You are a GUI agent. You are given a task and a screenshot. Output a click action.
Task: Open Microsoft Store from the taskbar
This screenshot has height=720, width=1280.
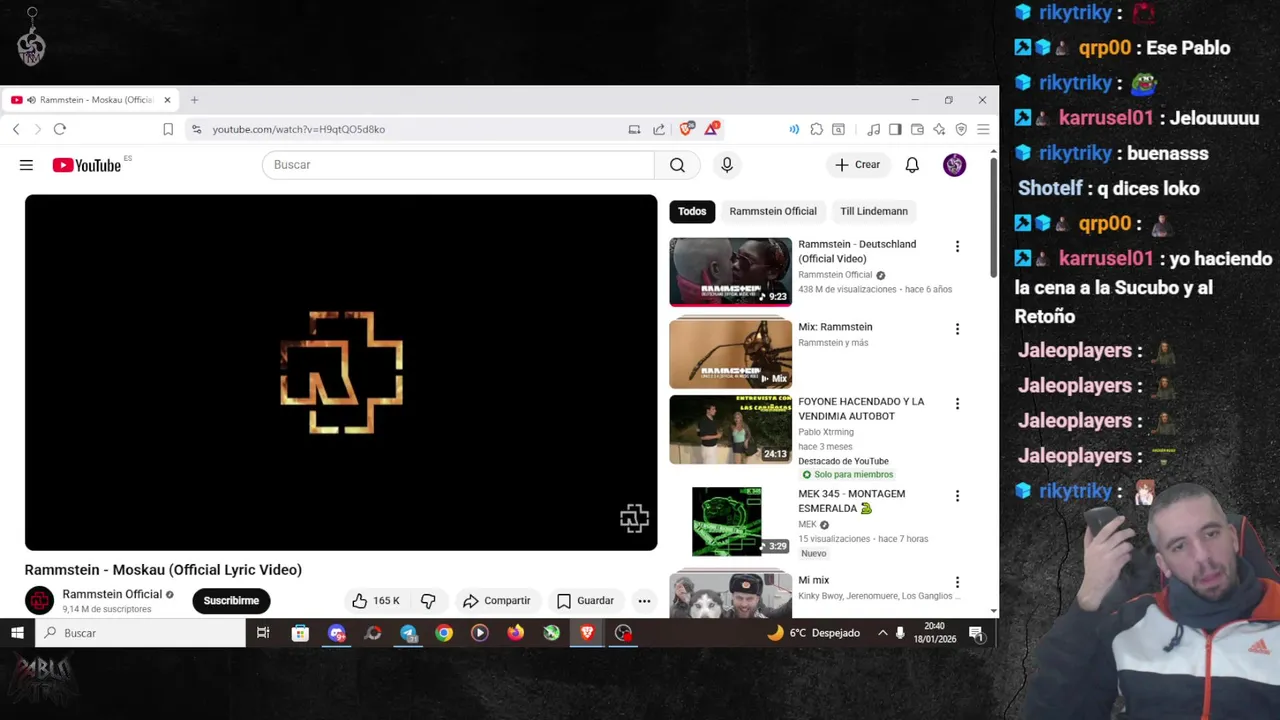tap(300, 633)
